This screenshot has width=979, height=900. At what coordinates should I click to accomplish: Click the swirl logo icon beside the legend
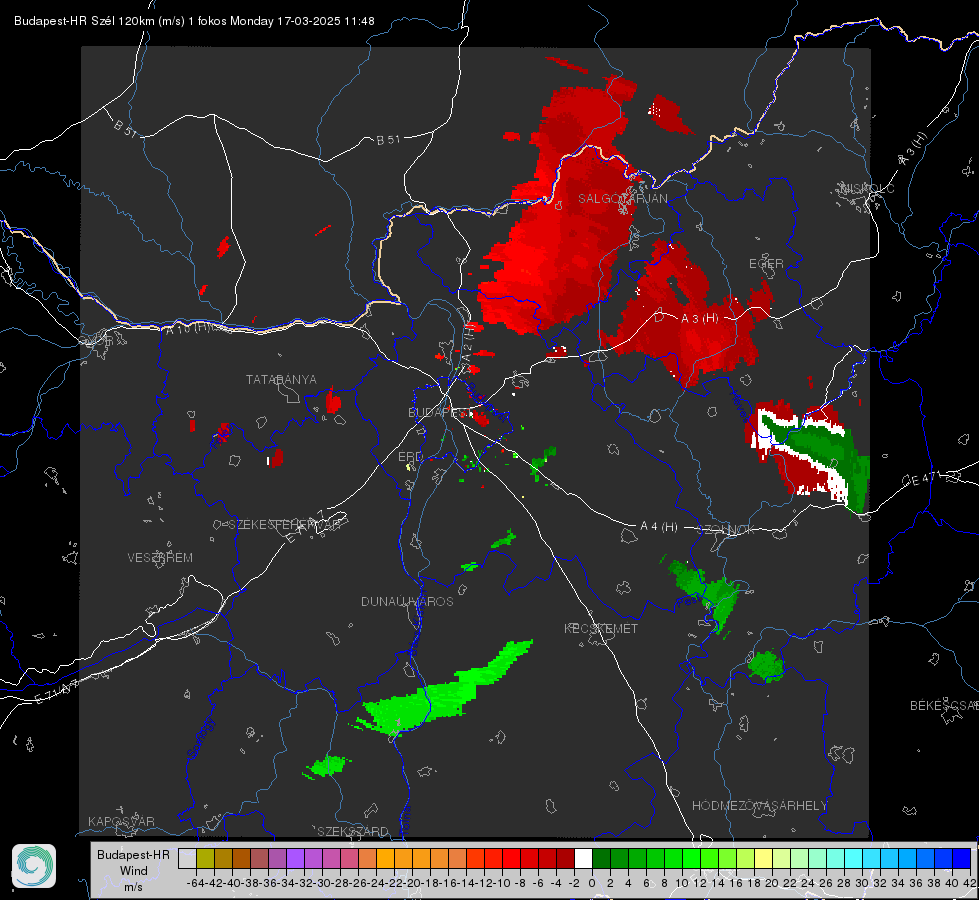click(34, 866)
